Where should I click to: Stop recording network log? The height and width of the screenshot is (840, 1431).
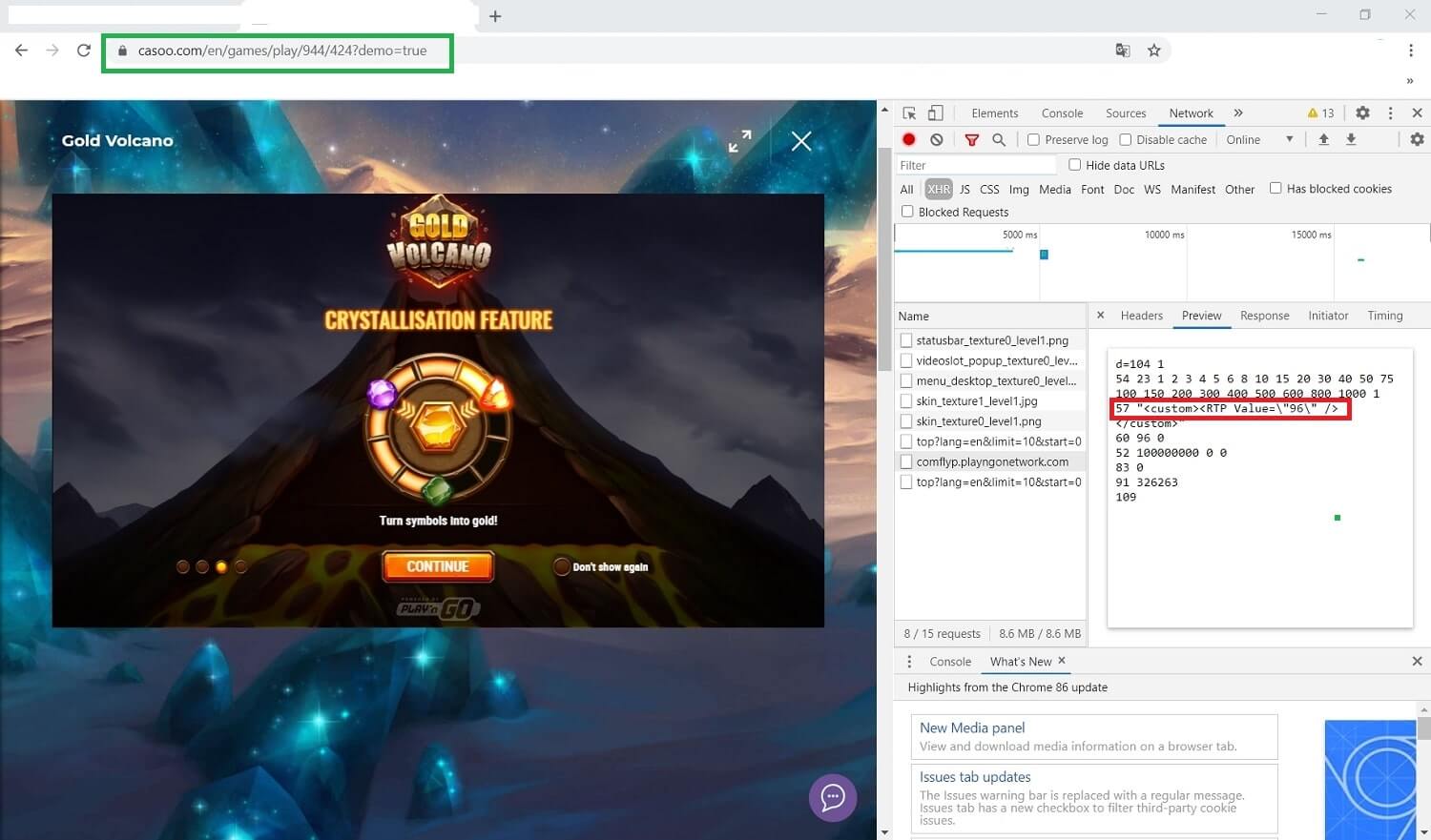909,139
